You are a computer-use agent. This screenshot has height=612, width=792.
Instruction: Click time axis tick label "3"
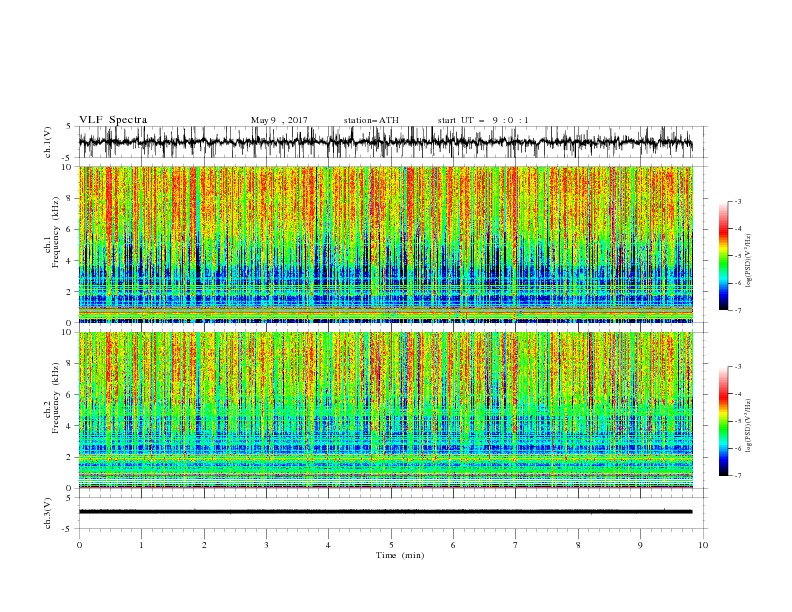tap(266, 545)
